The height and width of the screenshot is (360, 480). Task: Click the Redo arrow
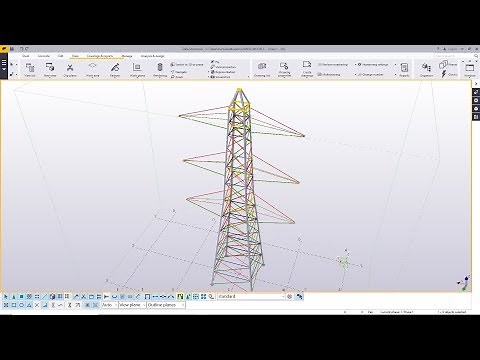pos(27,49)
